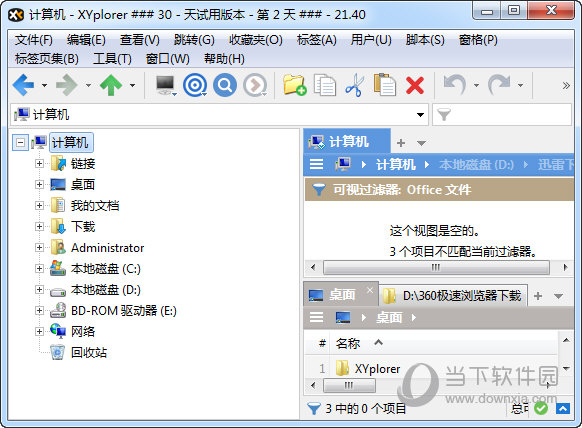Click 本地磁盘 (D:) breadcrumb segment
The height and width of the screenshot is (428, 582).
[476, 164]
